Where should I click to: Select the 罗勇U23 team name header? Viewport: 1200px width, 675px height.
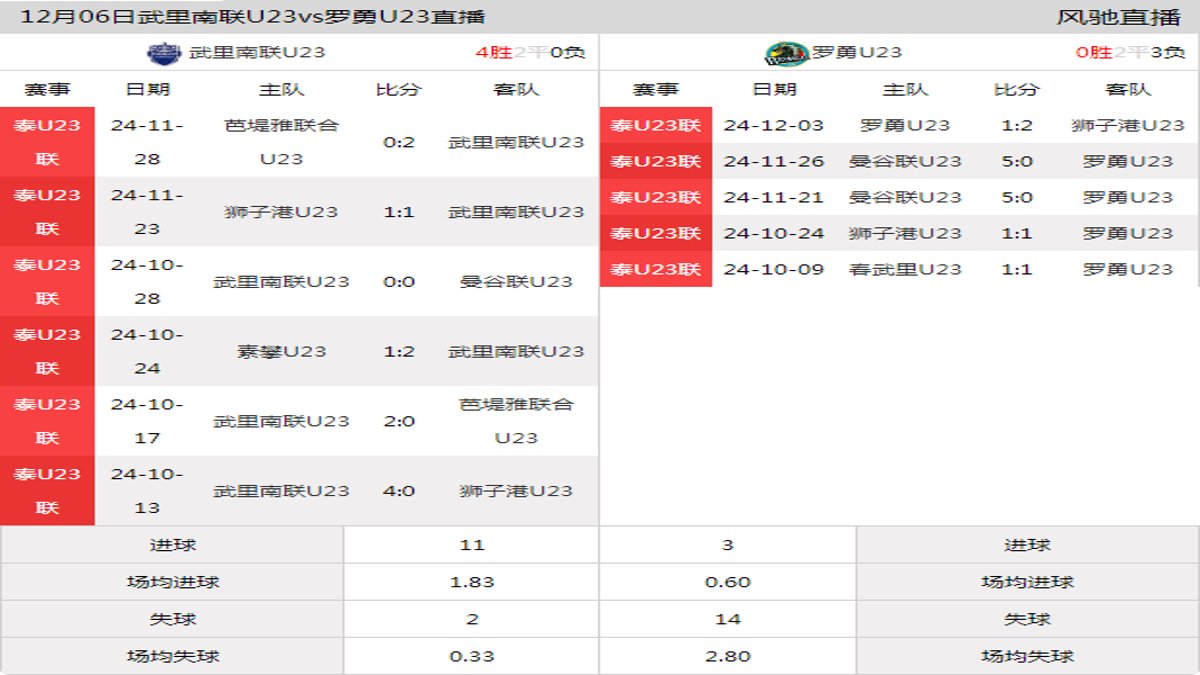click(857, 52)
